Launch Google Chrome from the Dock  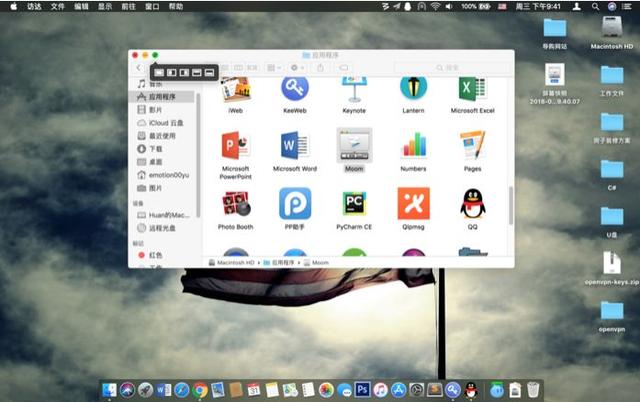[200, 390]
